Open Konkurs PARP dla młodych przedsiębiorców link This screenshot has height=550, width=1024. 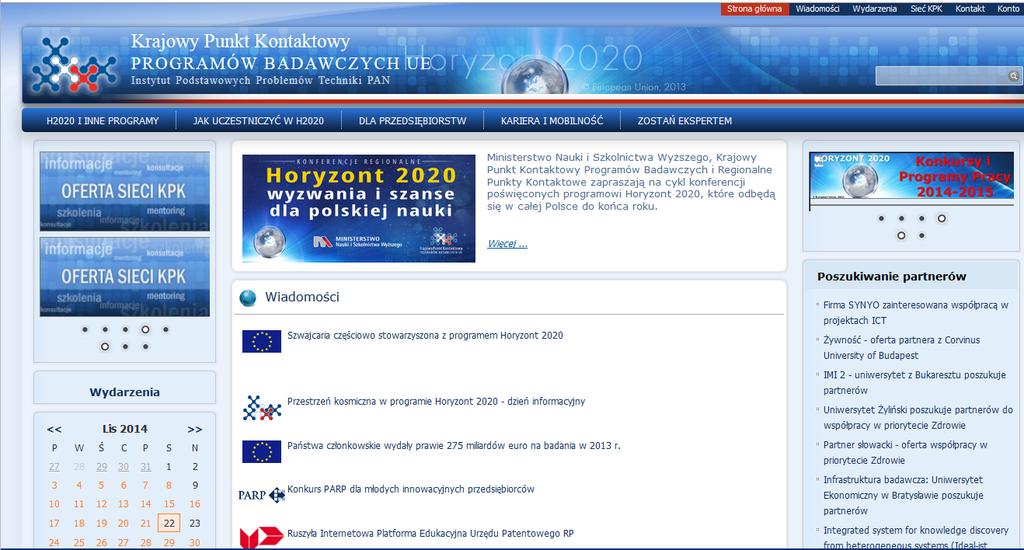pyautogui.click(x=411, y=489)
